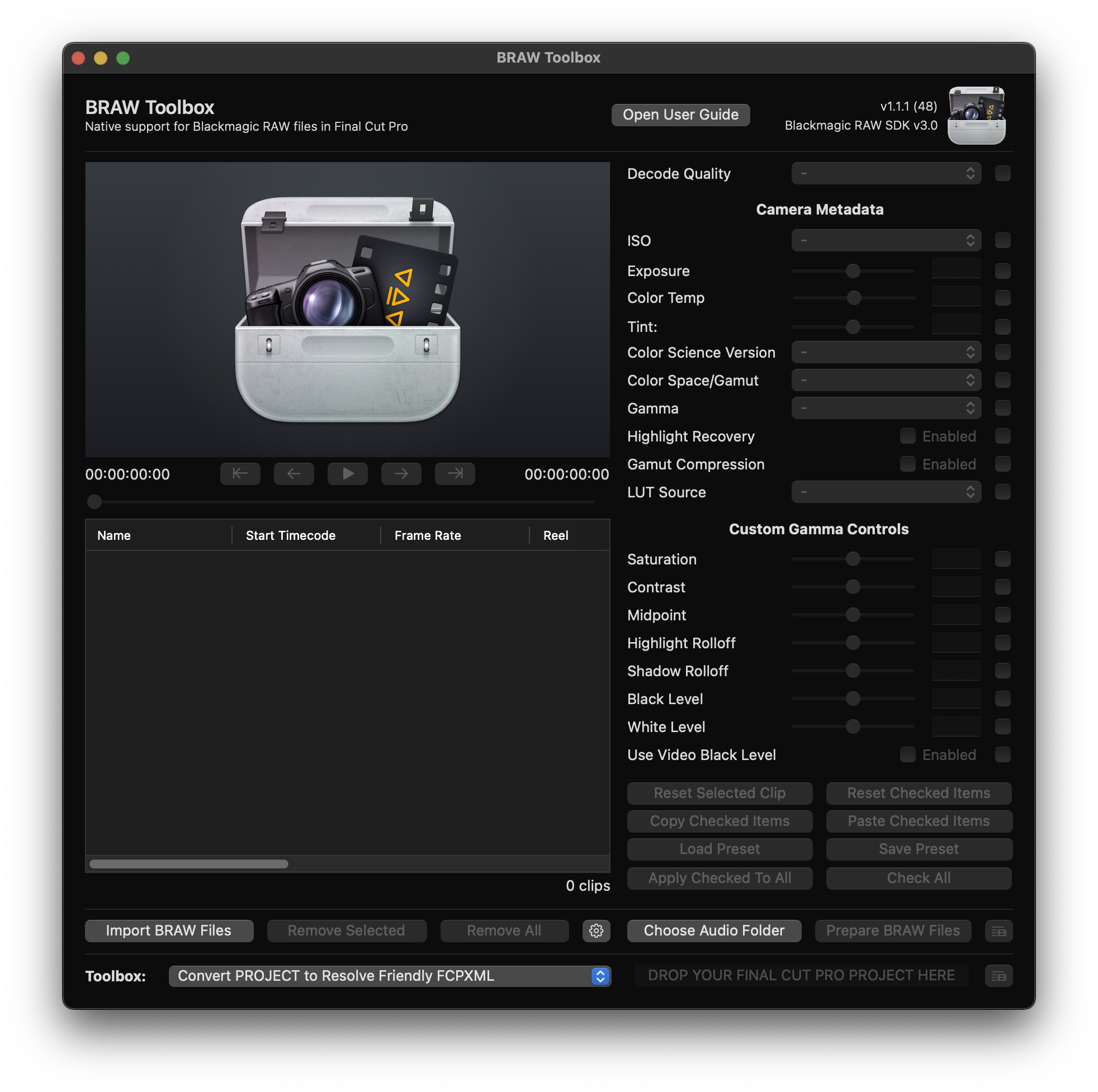
Task: Click the icon next to the project drop zone
Action: [x=998, y=976]
